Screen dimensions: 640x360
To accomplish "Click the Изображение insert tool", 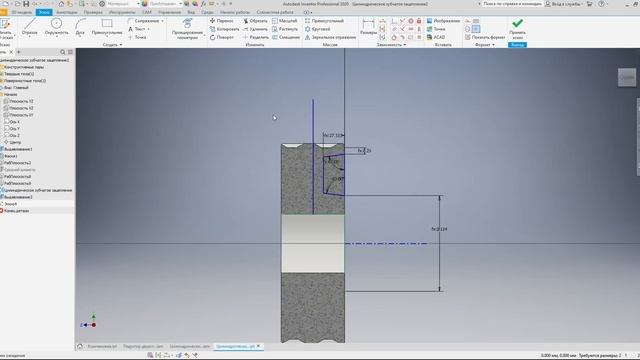I will click(443, 21).
